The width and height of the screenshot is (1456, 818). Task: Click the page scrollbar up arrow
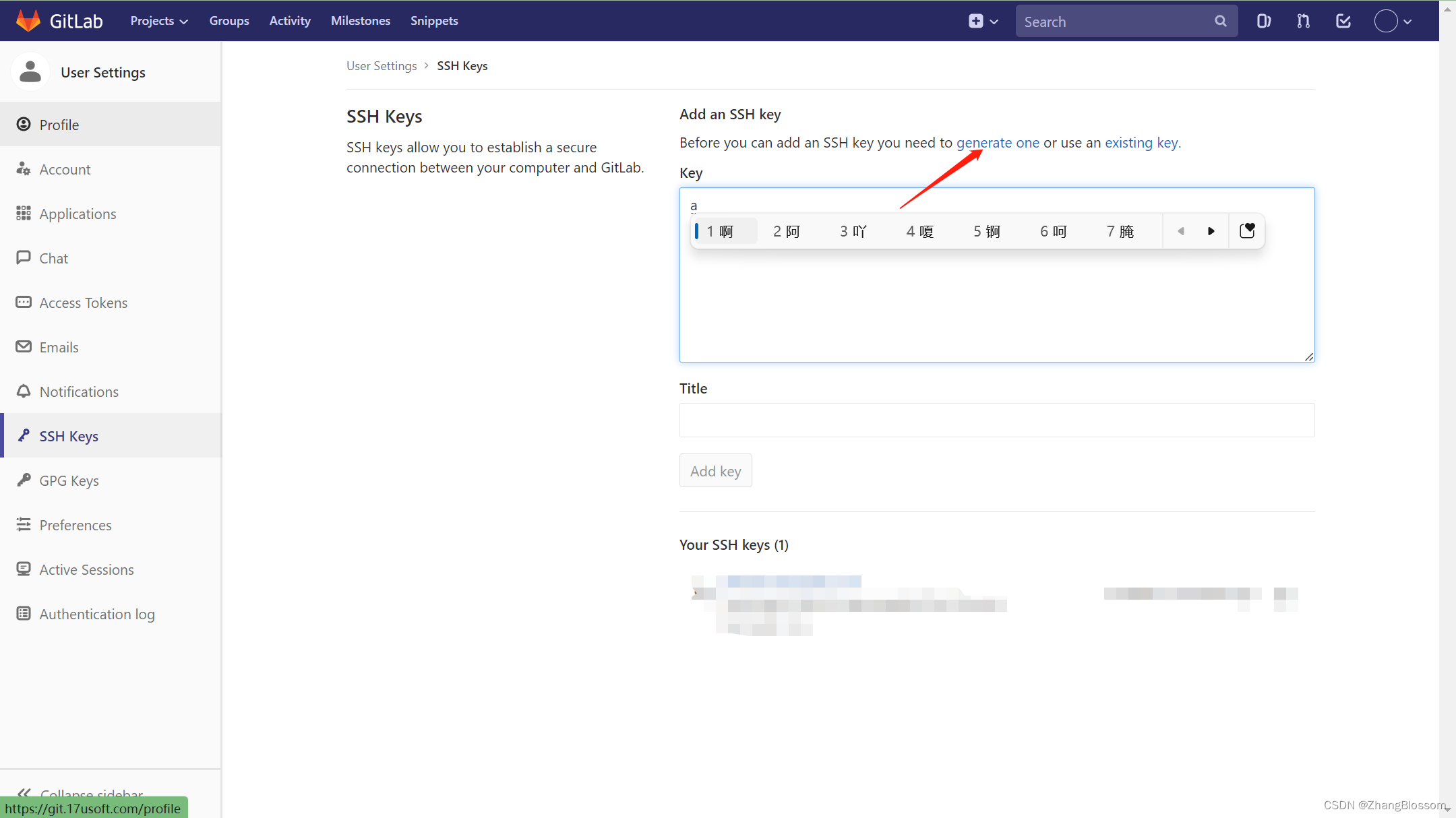coord(1447,9)
